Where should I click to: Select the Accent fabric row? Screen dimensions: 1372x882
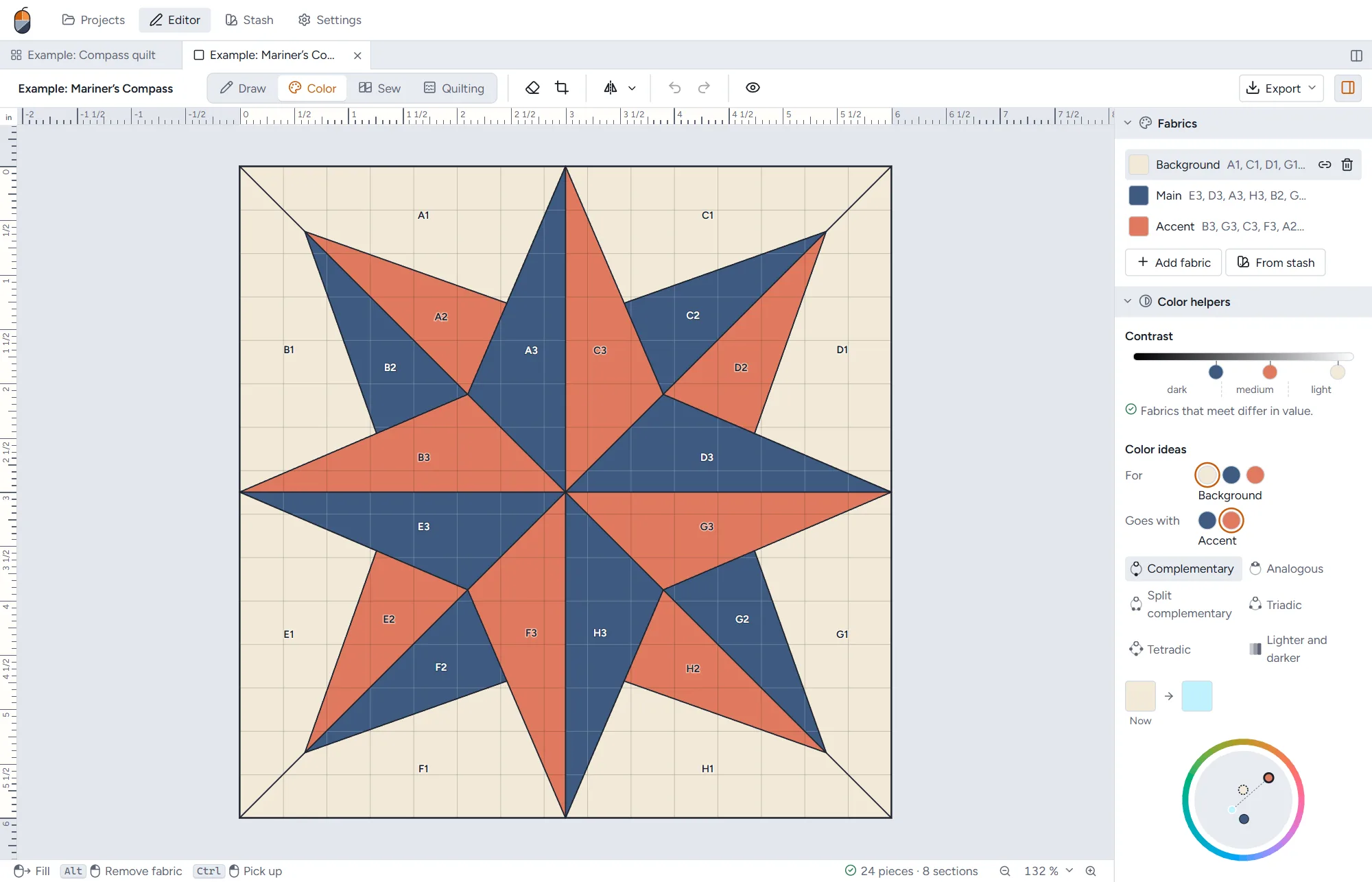[1242, 226]
